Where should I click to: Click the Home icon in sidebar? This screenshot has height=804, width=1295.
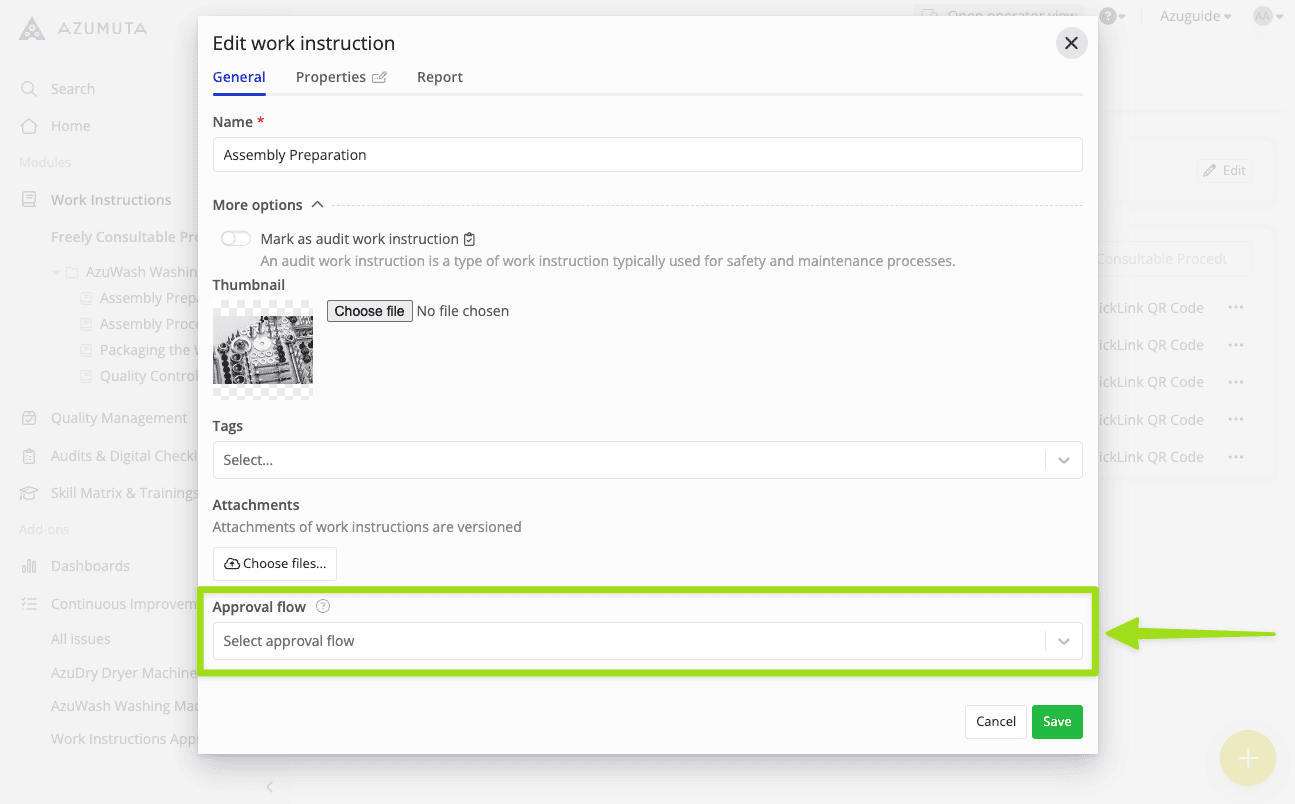click(29, 126)
